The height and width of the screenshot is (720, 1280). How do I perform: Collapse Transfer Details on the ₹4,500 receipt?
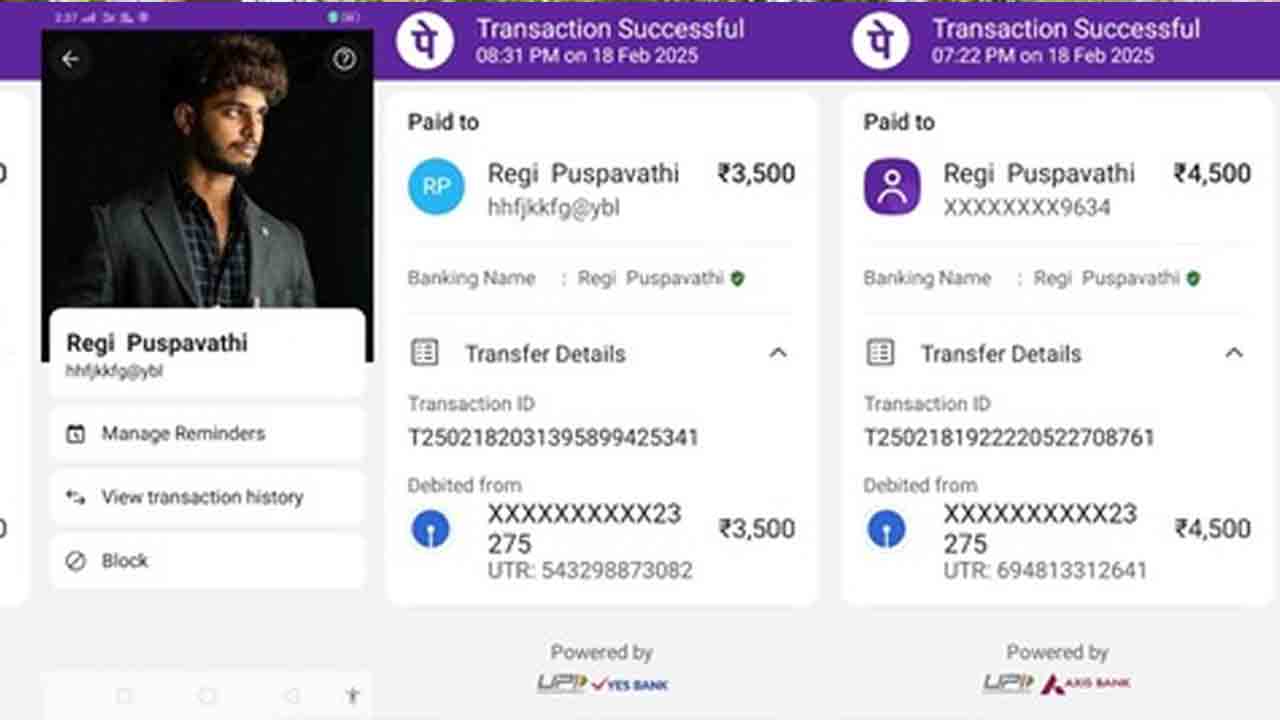coord(1234,353)
